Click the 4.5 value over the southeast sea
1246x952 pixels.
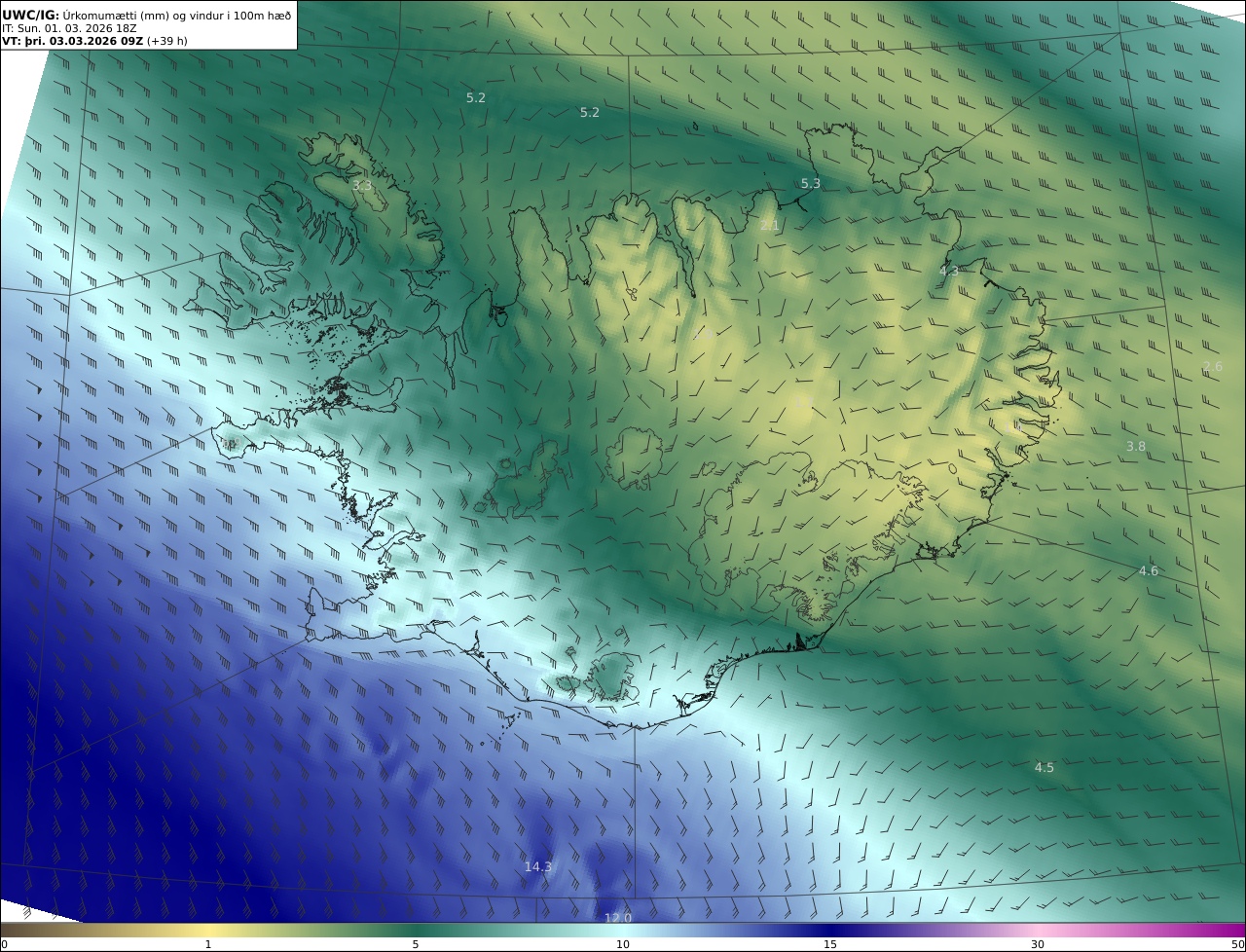pyautogui.click(x=1044, y=767)
